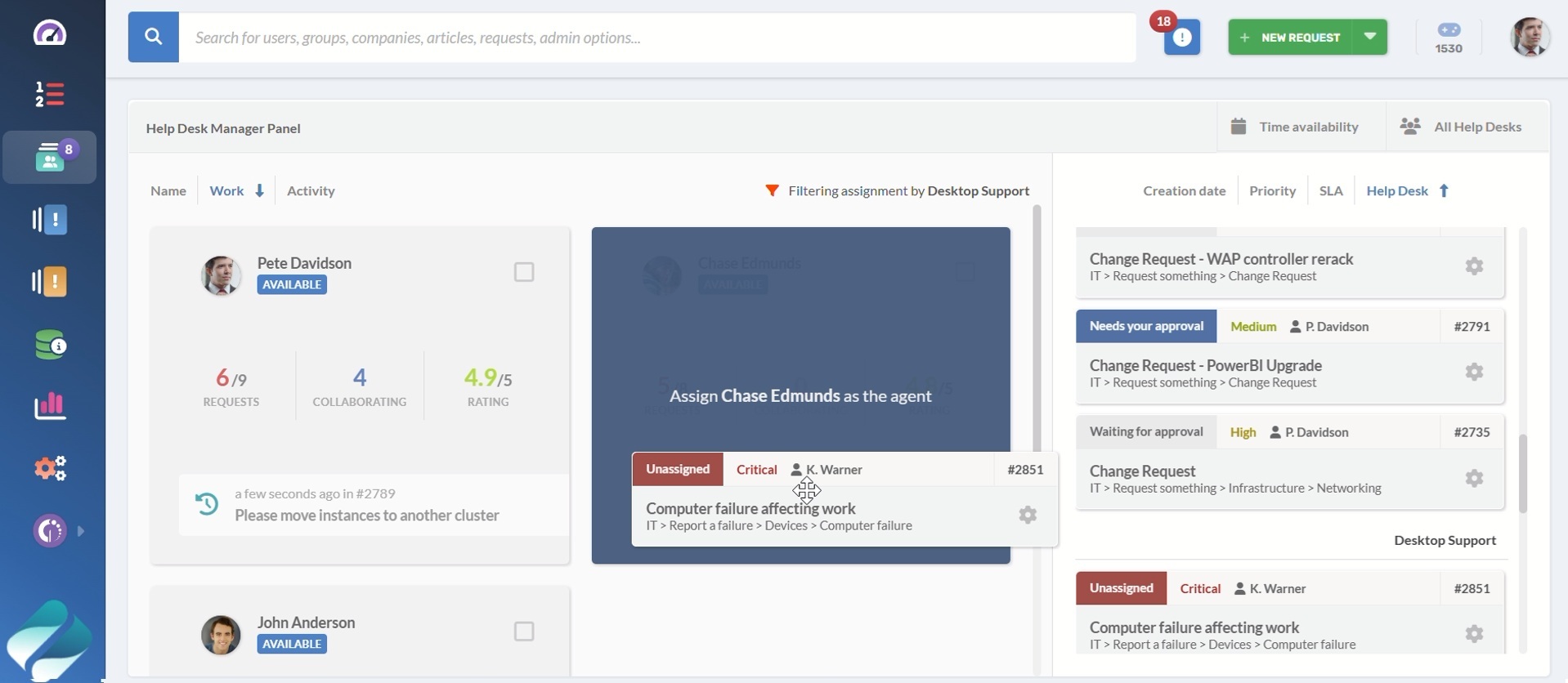Sort agents by Name
The height and width of the screenshot is (683, 1568).
coord(168,190)
